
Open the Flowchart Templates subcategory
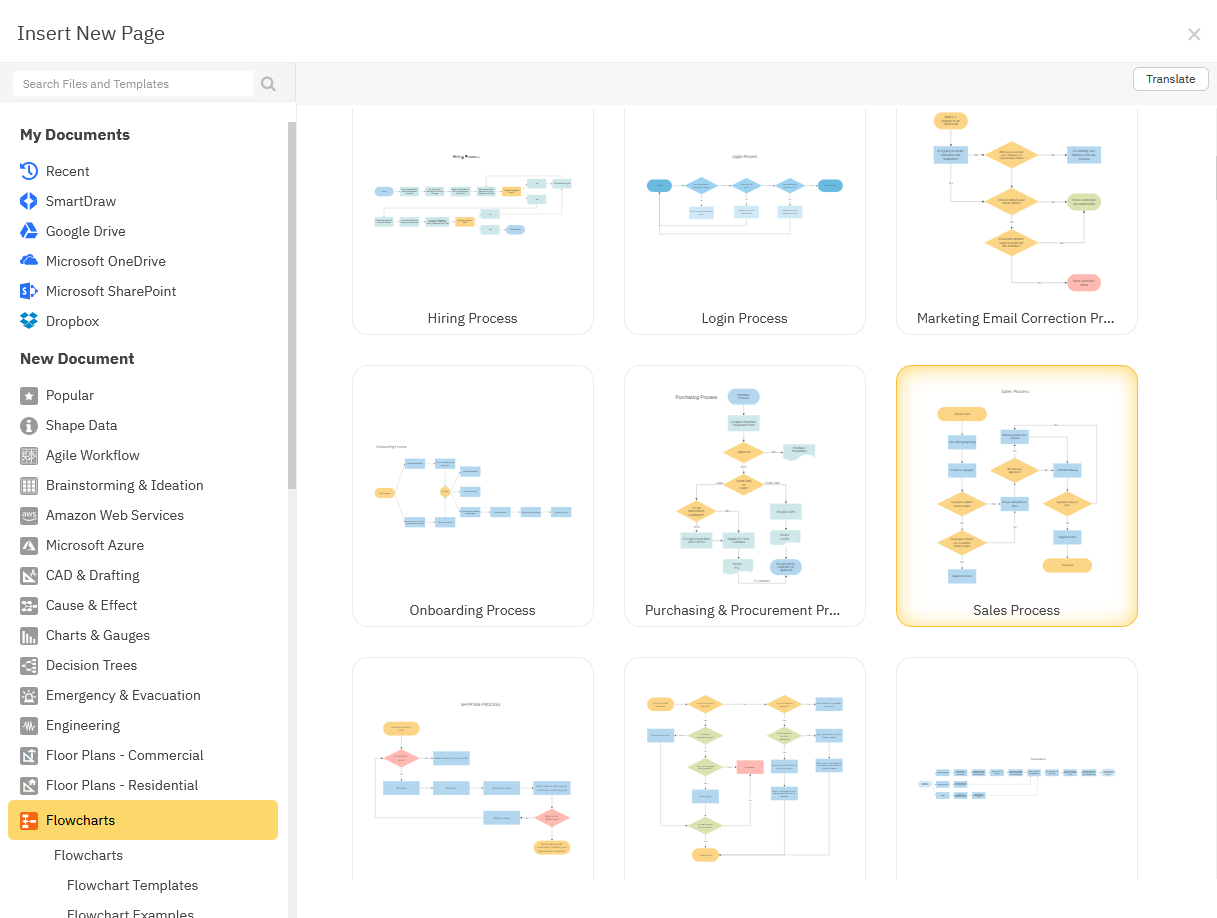coord(132,885)
